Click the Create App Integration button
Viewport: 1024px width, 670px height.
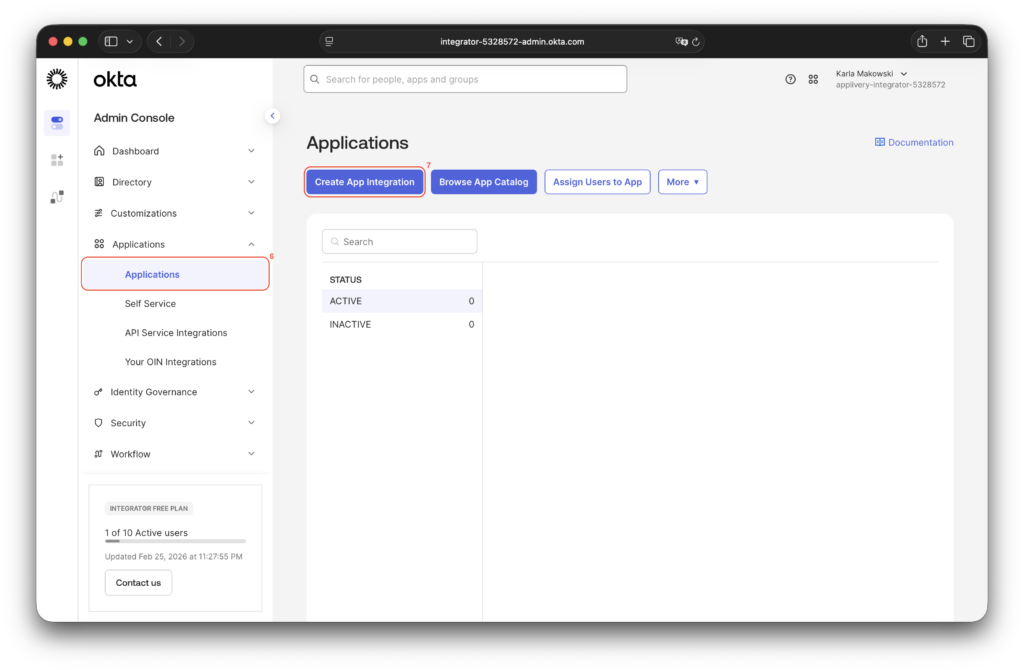(364, 182)
